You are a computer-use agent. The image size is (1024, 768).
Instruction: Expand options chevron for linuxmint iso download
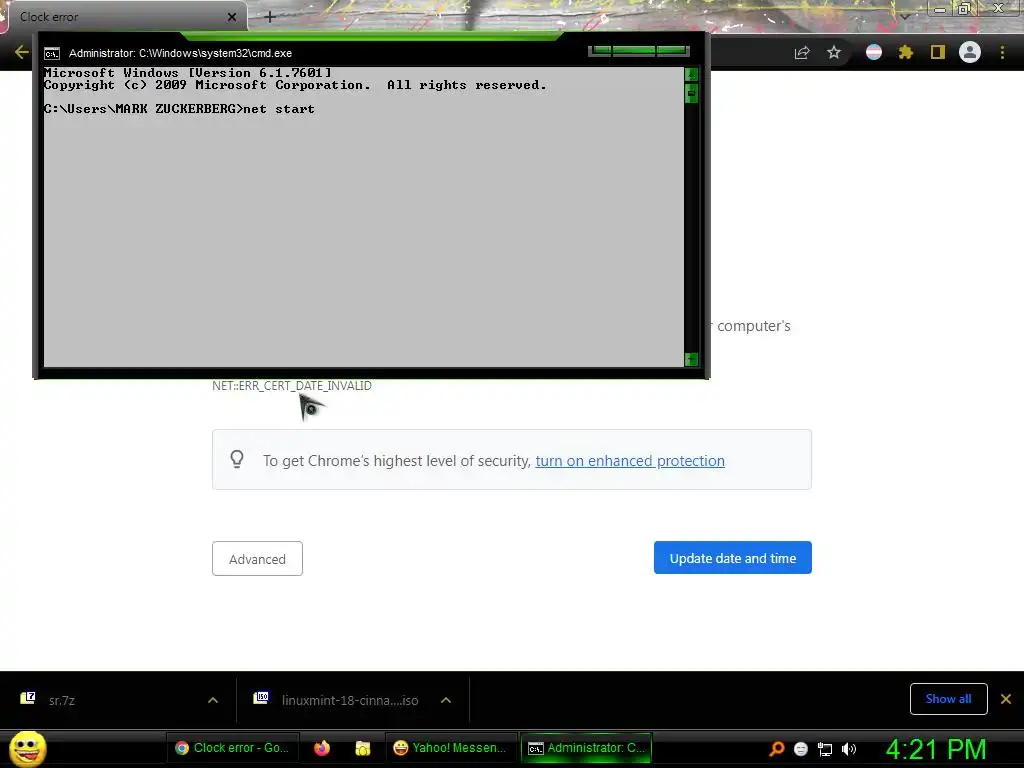pos(446,700)
